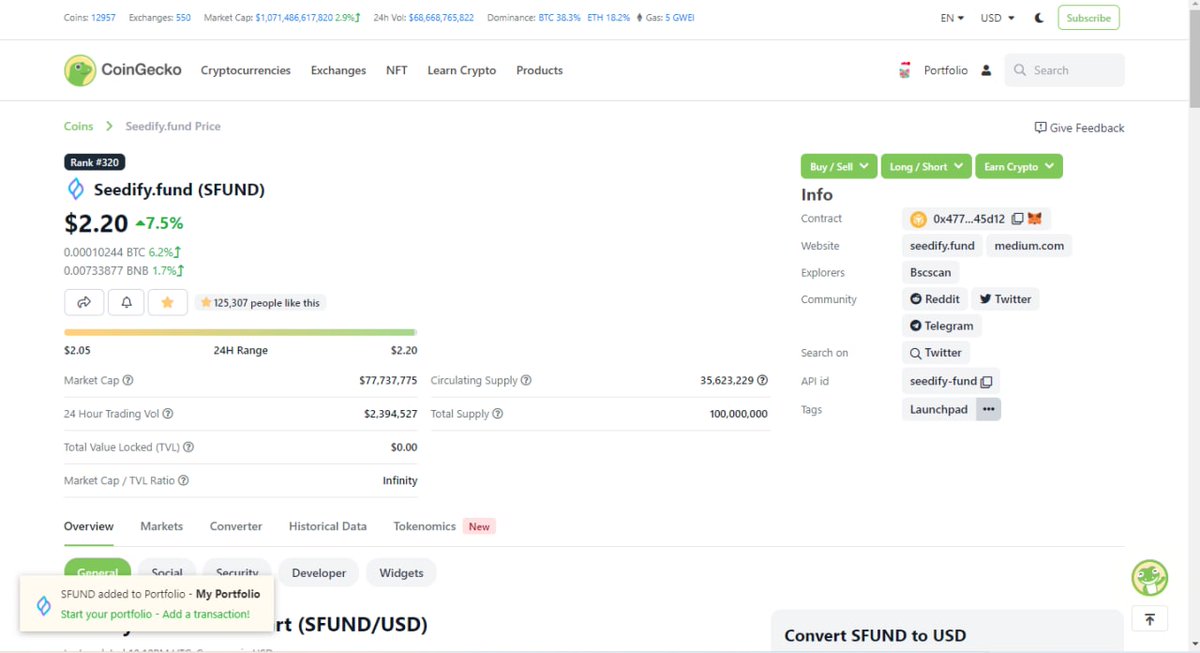Viewport: 1200px width, 653px height.
Task: Click the Exchanges count 550 link
Action: [x=183, y=18]
